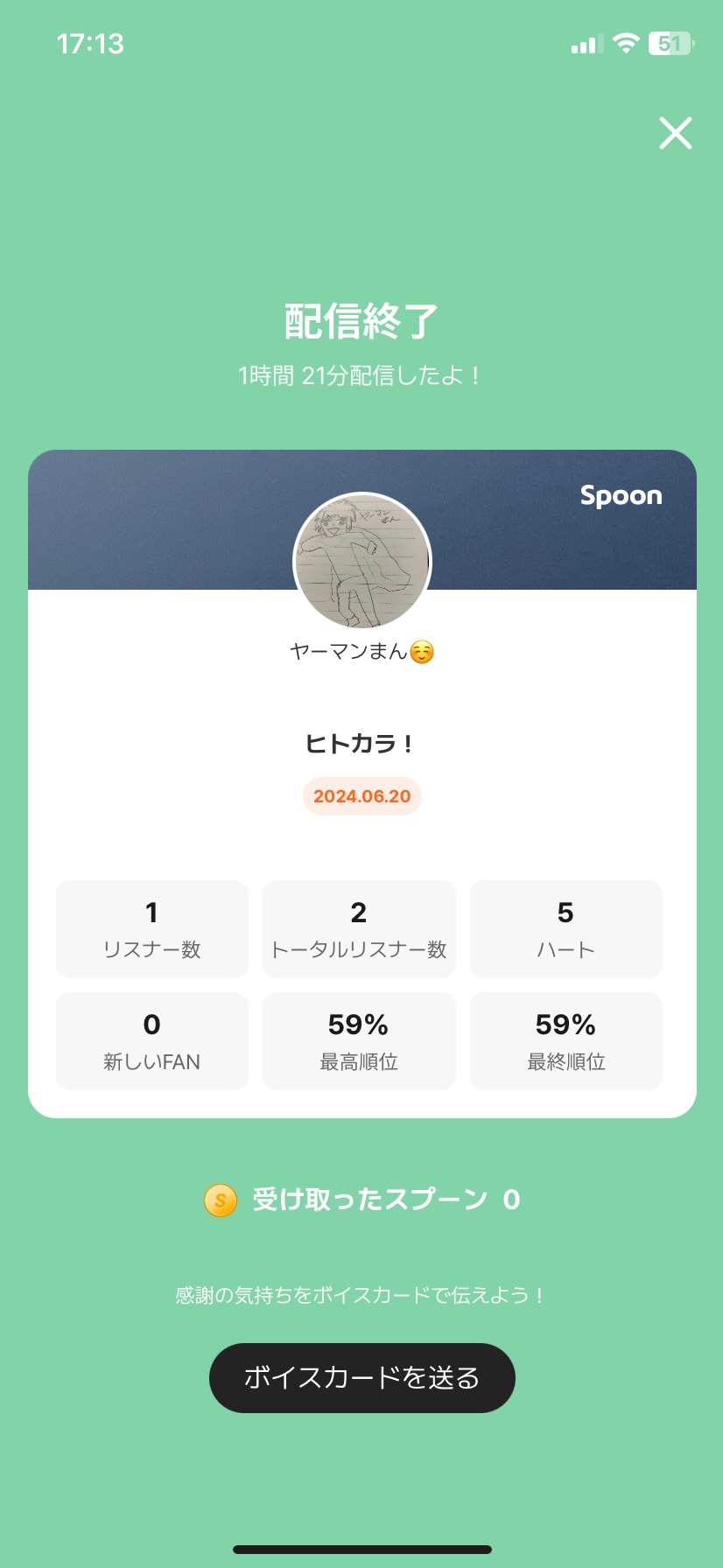Tap the ヒトカラ！ broadcast title

359,744
